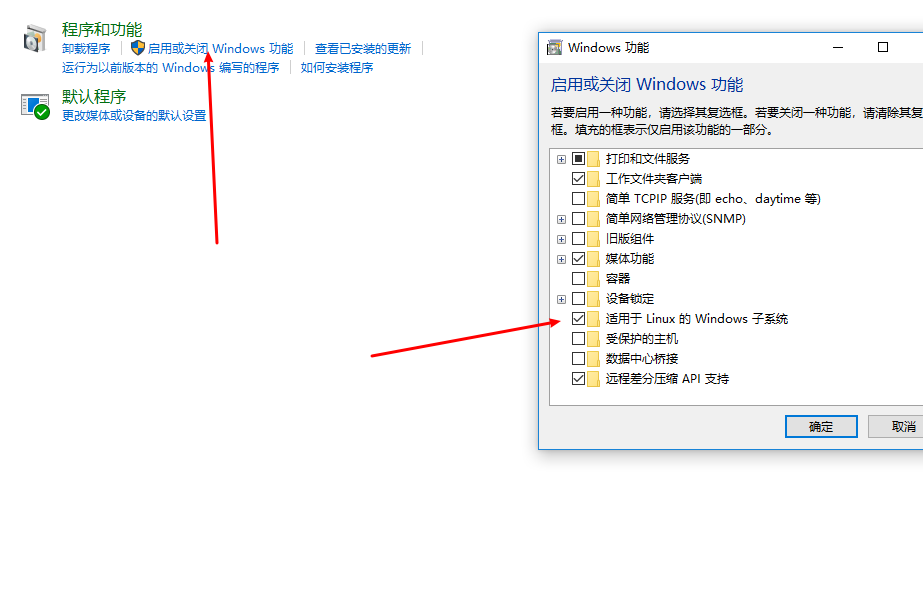The height and width of the screenshot is (594, 923).
Task: Open the 更改媒体或设备的默认设置 link
Action: 134,115
